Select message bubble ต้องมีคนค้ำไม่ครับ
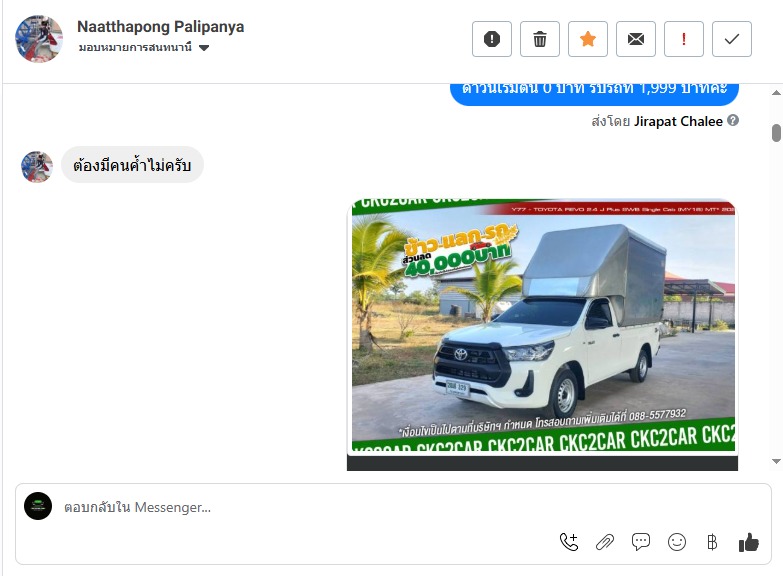This screenshot has width=783, height=576. (x=132, y=165)
